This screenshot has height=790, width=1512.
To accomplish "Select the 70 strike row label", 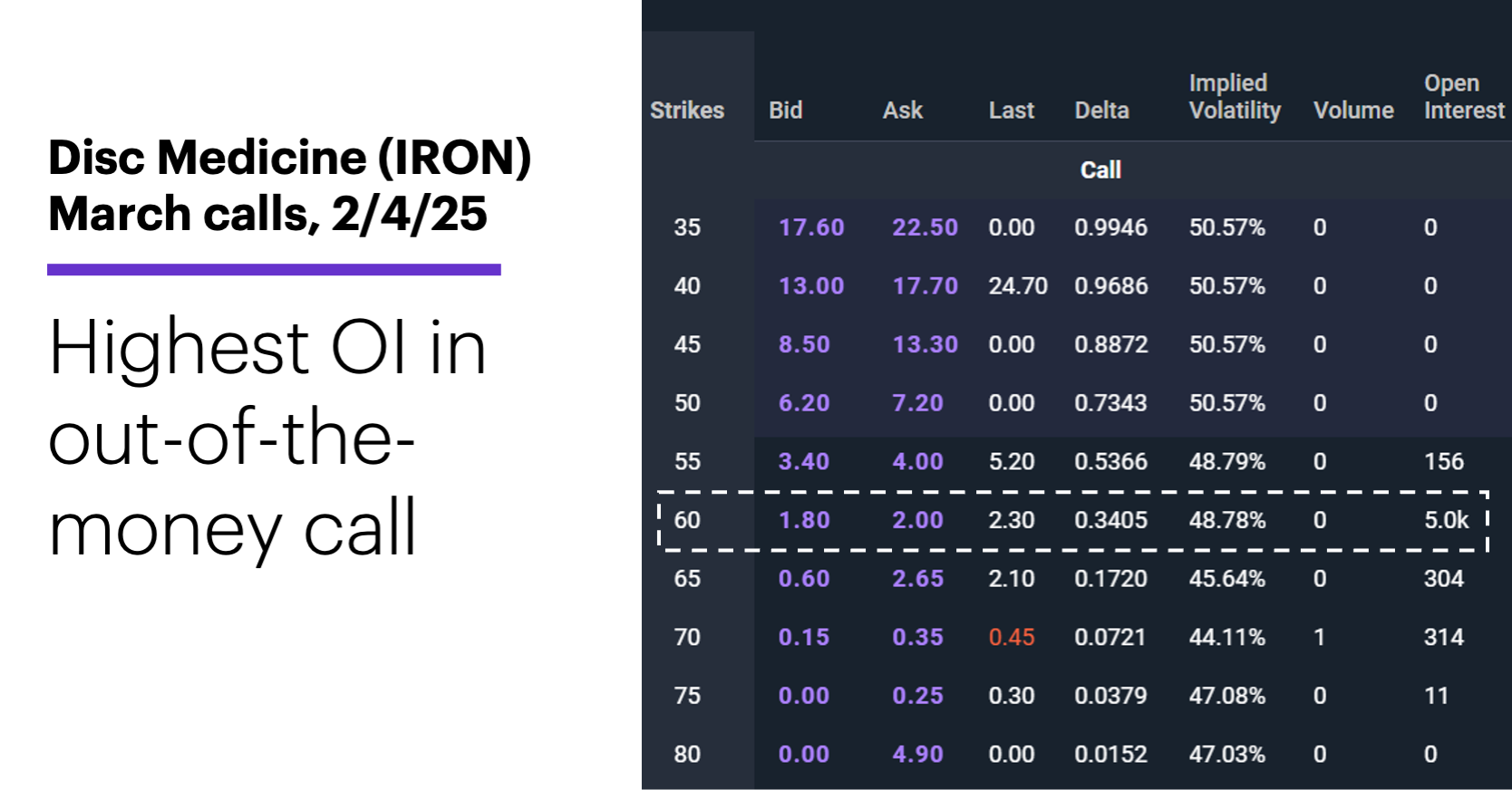I will click(x=687, y=638).
